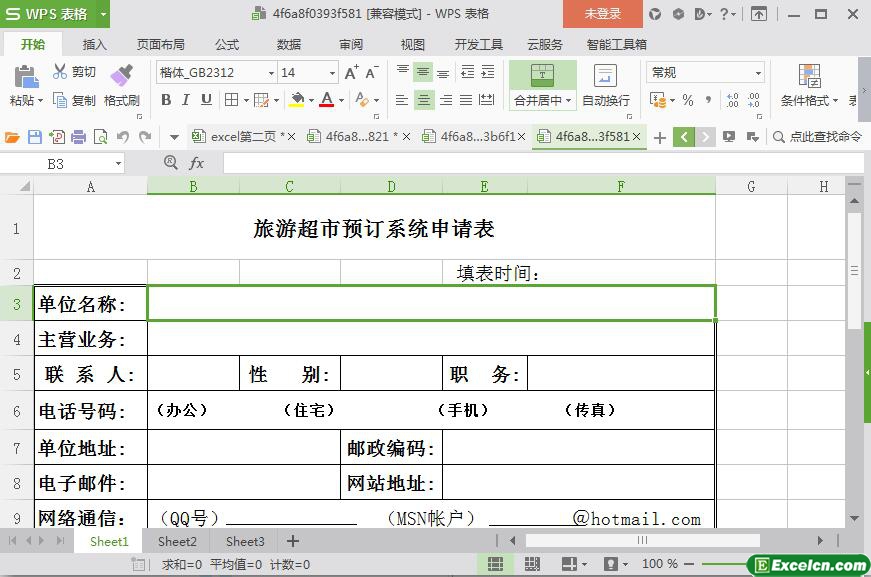Screen dimensions: 871x577
Task: Toggle Italic formatting
Action: [x=186, y=100]
